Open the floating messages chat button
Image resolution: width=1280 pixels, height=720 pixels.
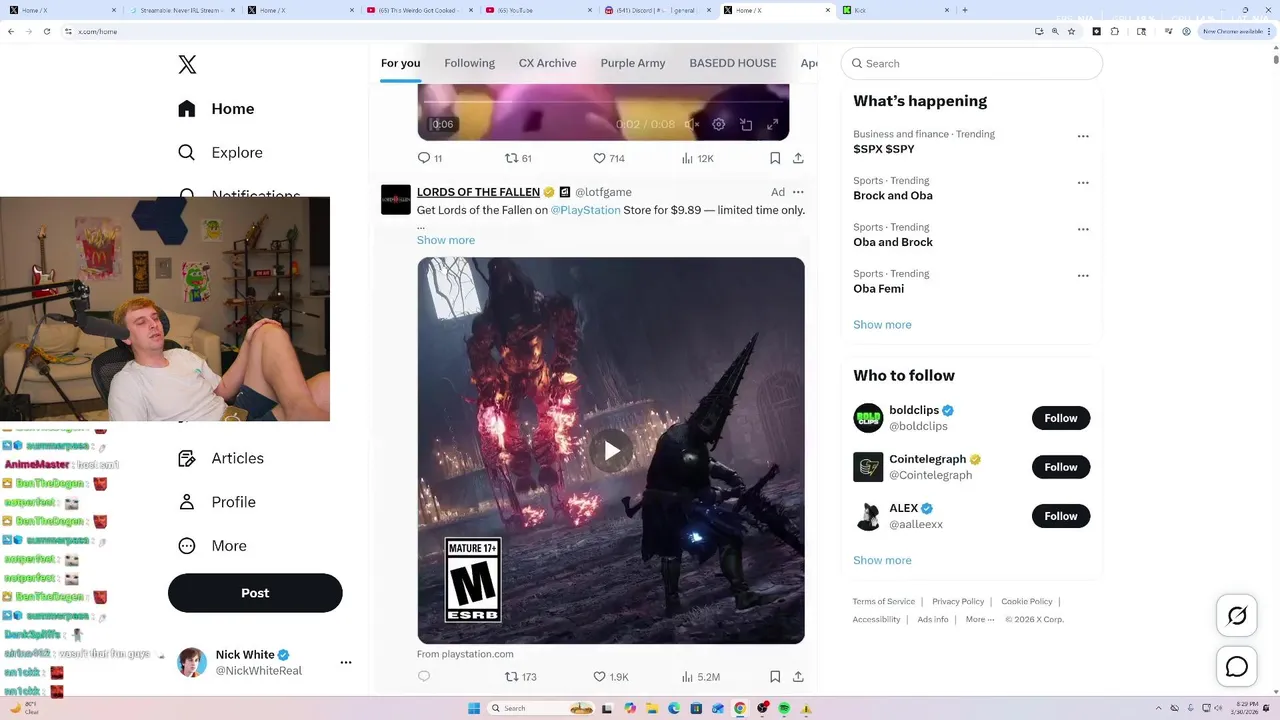pos(1237,666)
